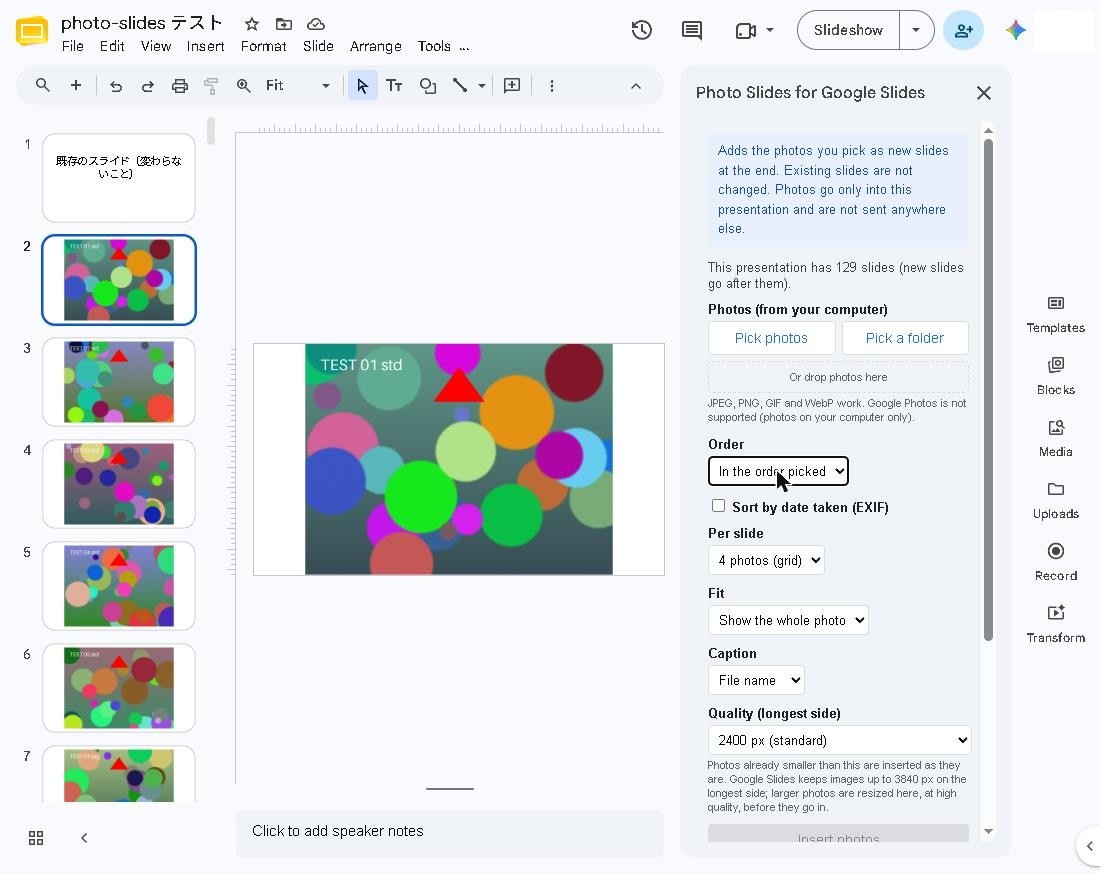
Task: Open the Caption dropdown
Action: (756, 680)
